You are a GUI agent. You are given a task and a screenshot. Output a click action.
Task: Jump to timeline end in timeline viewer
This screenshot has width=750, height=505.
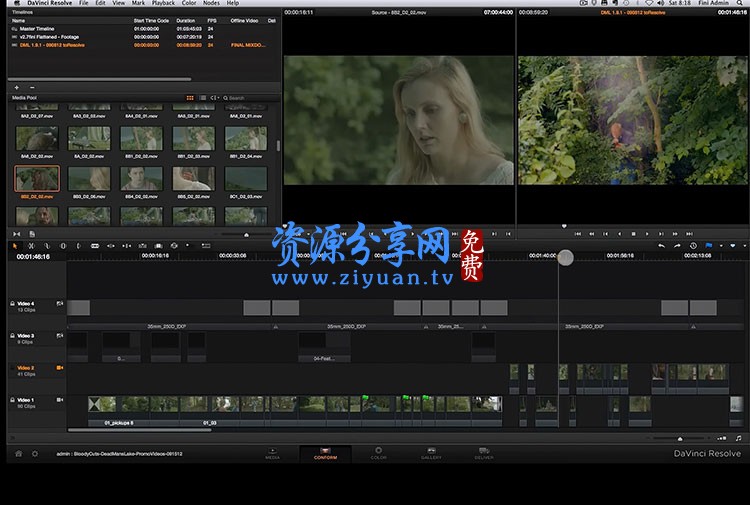pos(689,234)
